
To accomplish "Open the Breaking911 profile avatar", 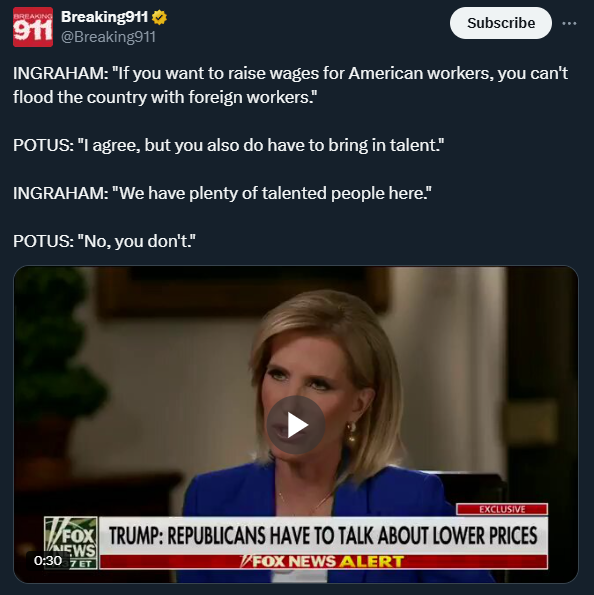I will click(33, 27).
